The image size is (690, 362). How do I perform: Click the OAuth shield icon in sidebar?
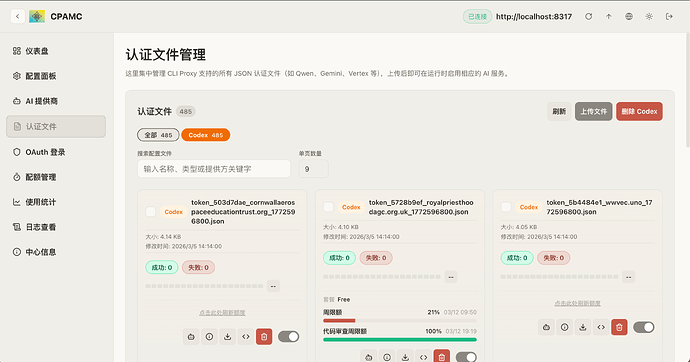point(17,152)
